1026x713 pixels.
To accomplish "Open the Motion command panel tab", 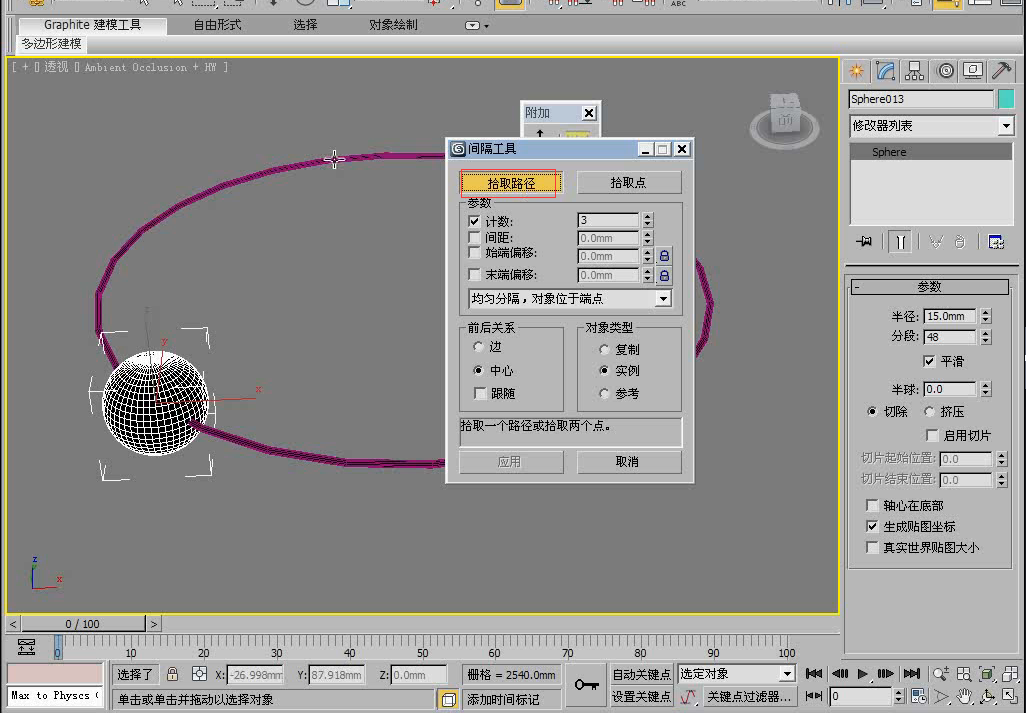I will (944, 71).
